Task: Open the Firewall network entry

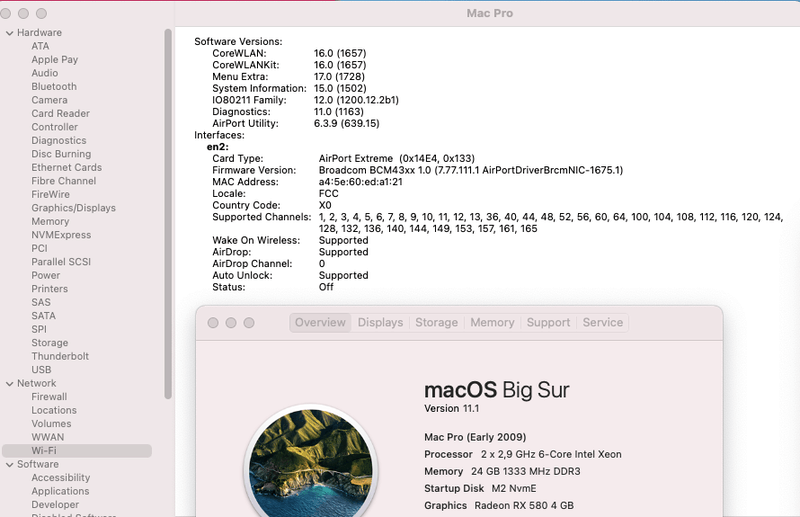Action: pyautogui.click(x=49, y=397)
